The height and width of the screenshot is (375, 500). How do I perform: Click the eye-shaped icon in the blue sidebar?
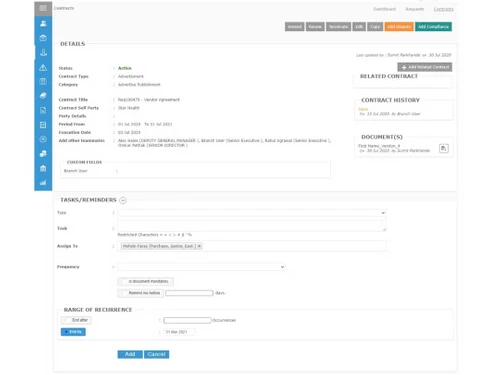(43, 38)
